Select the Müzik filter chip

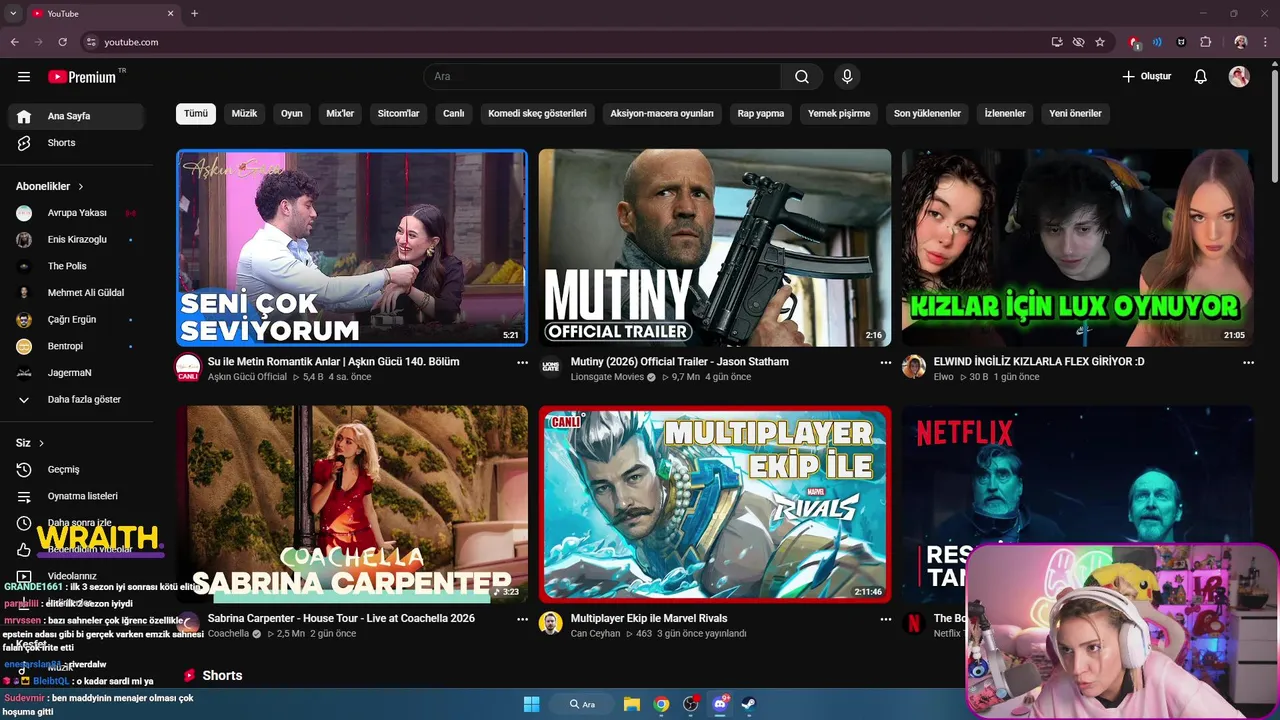point(244,114)
